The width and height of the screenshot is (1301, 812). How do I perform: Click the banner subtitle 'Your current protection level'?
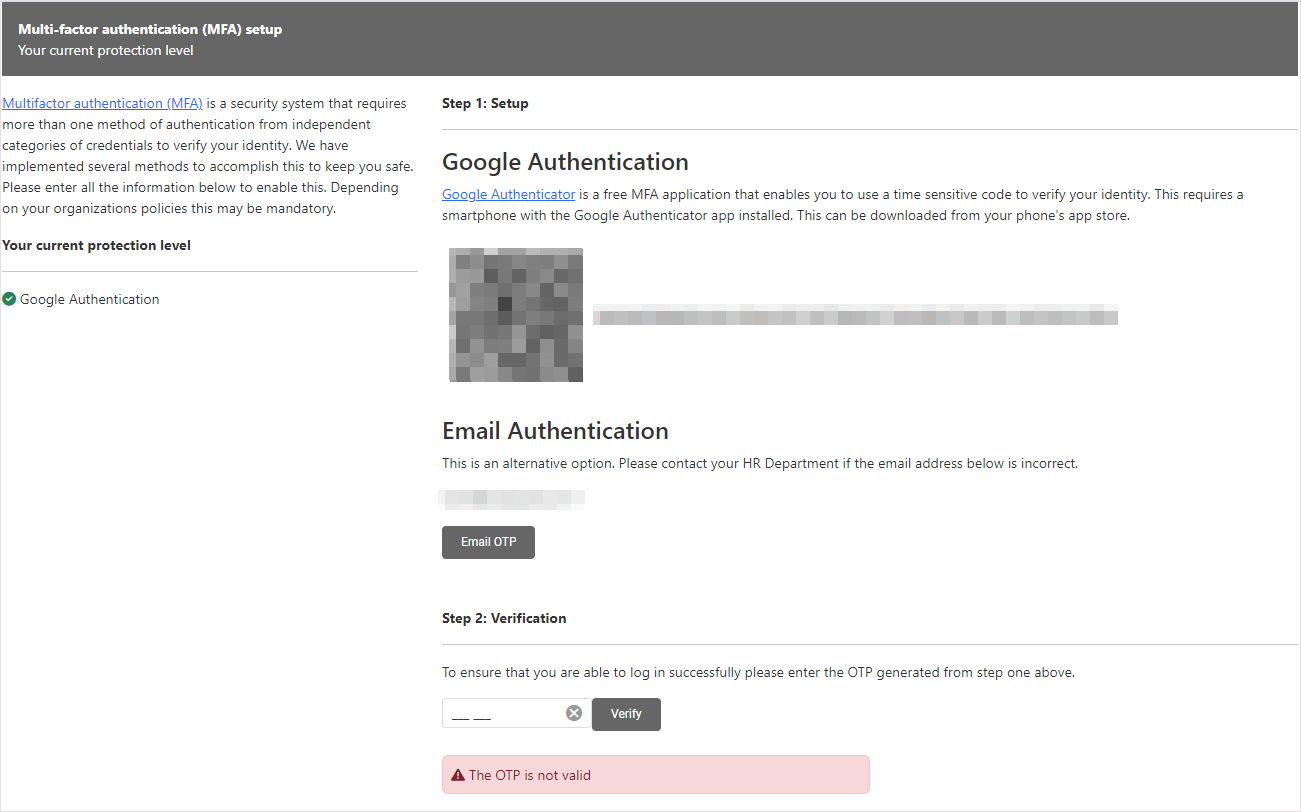pos(106,50)
